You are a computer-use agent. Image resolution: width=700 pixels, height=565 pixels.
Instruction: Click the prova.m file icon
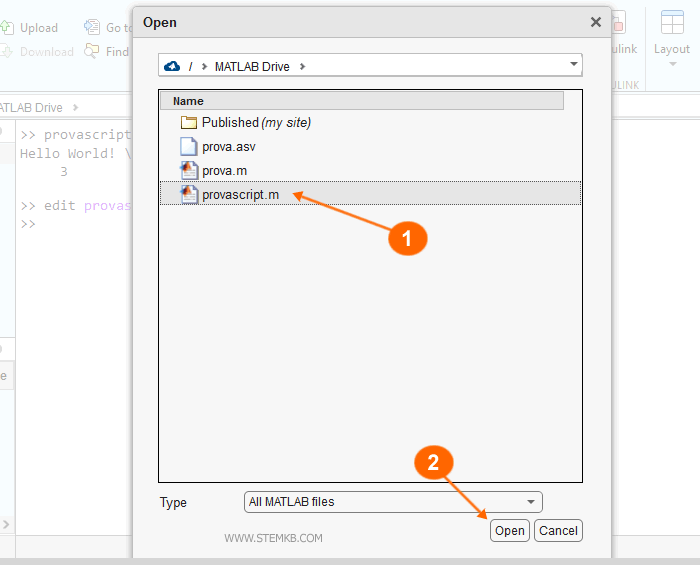click(x=189, y=171)
